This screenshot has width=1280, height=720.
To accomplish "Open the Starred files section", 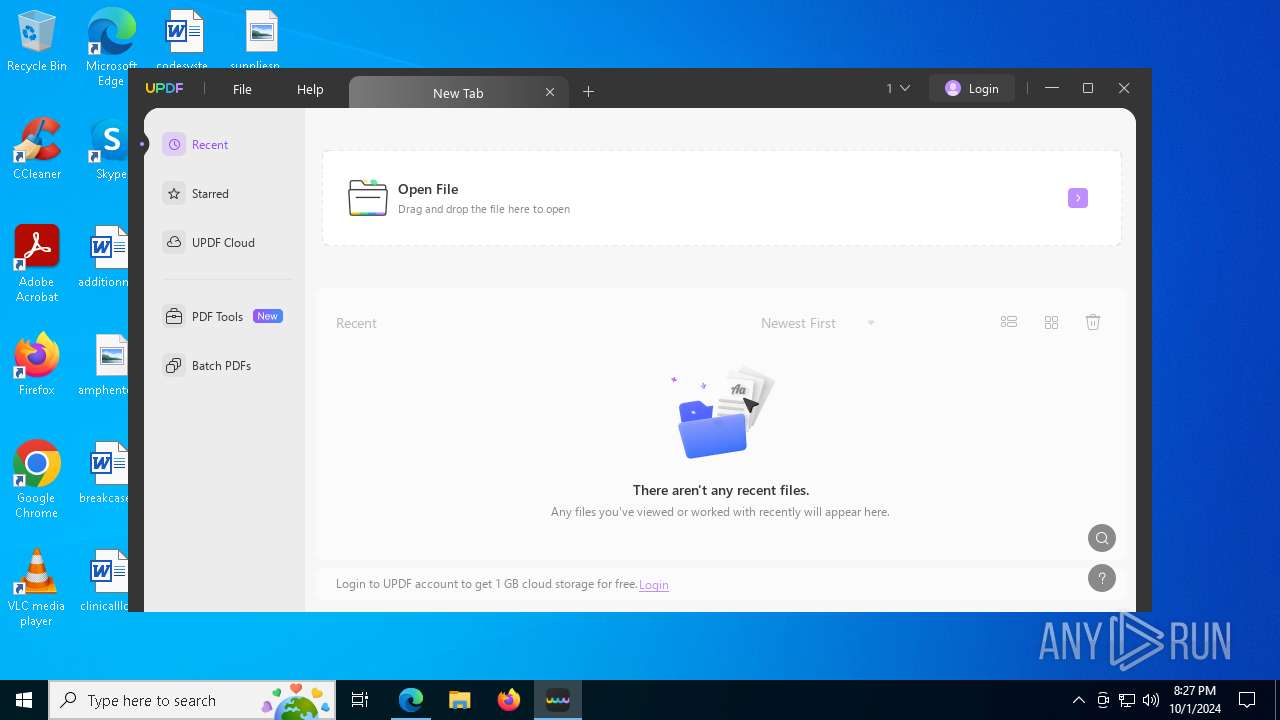I will pyautogui.click(x=197, y=194).
